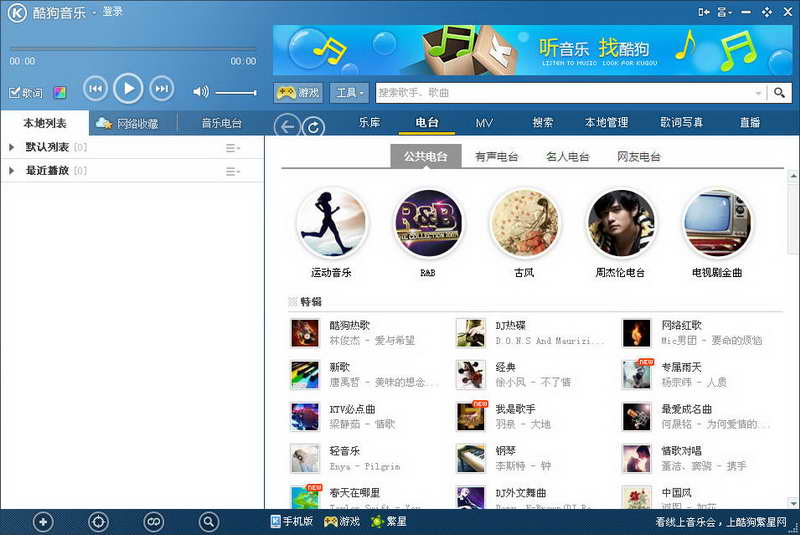Screen dimensions: 800x535
Task: Open the 专属雨天 channel icon
Action: pyautogui.click(x=637, y=374)
